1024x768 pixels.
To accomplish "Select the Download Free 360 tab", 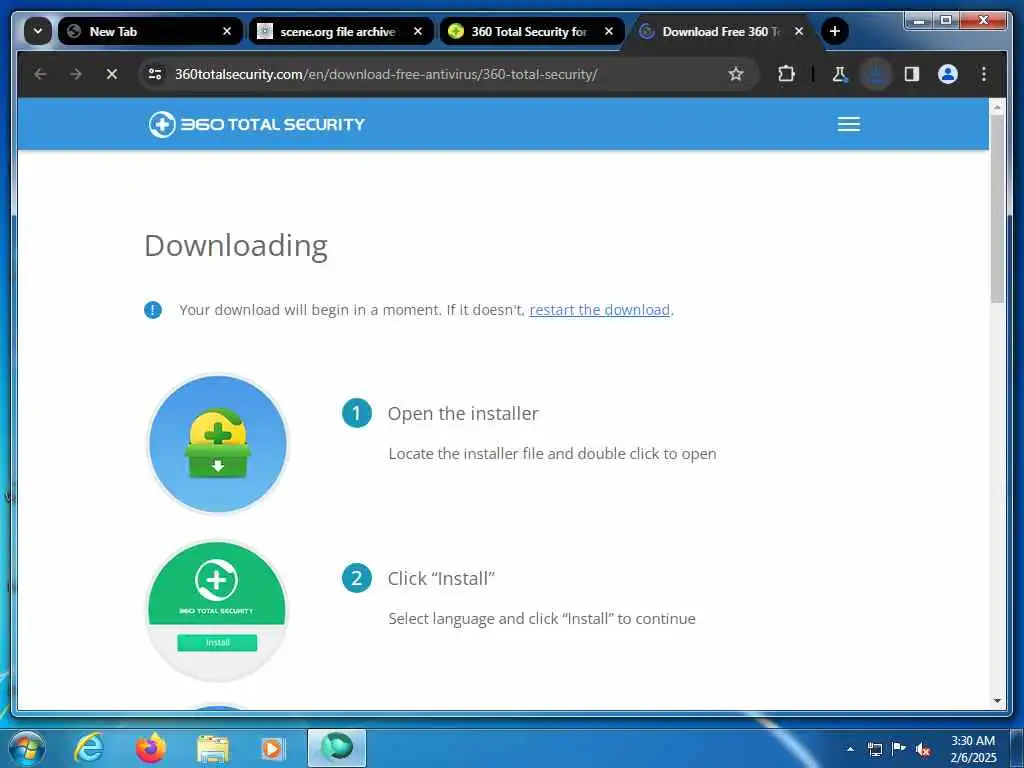I will point(723,31).
